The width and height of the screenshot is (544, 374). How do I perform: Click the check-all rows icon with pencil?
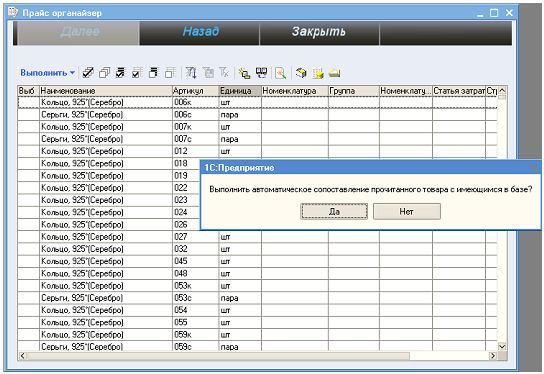click(88, 73)
